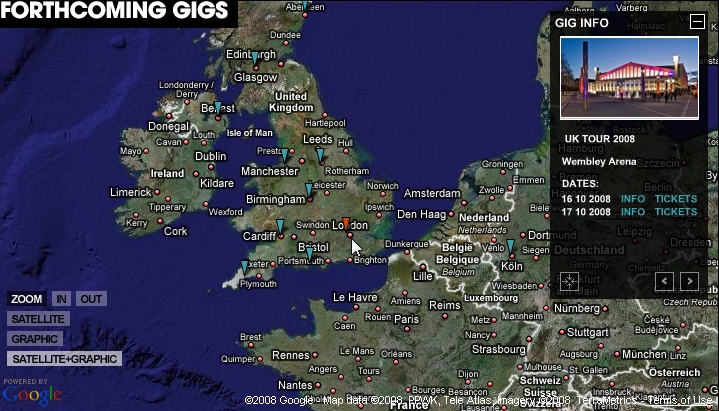The image size is (719, 411).
Task: Open TICKETS for 17 10 2008 date
Action: click(x=676, y=212)
